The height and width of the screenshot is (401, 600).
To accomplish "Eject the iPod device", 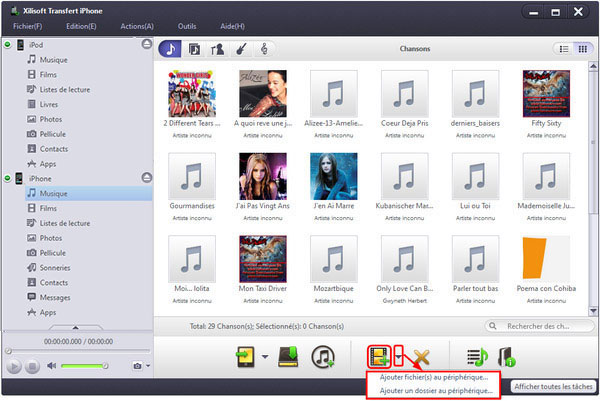I will click(x=147, y=44).
